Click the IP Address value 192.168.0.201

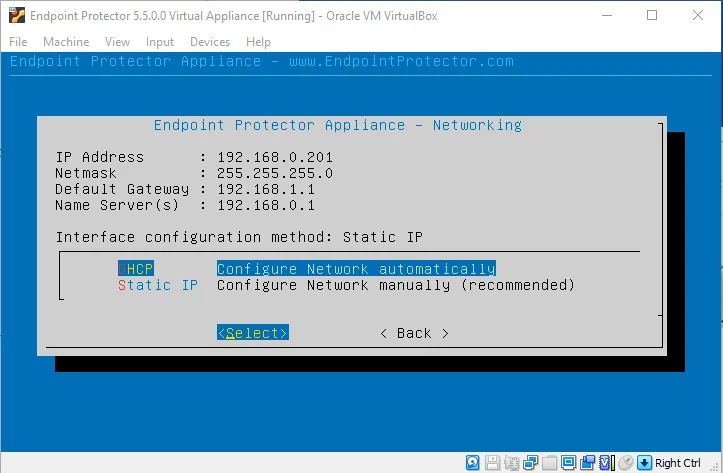pos(275,157)
